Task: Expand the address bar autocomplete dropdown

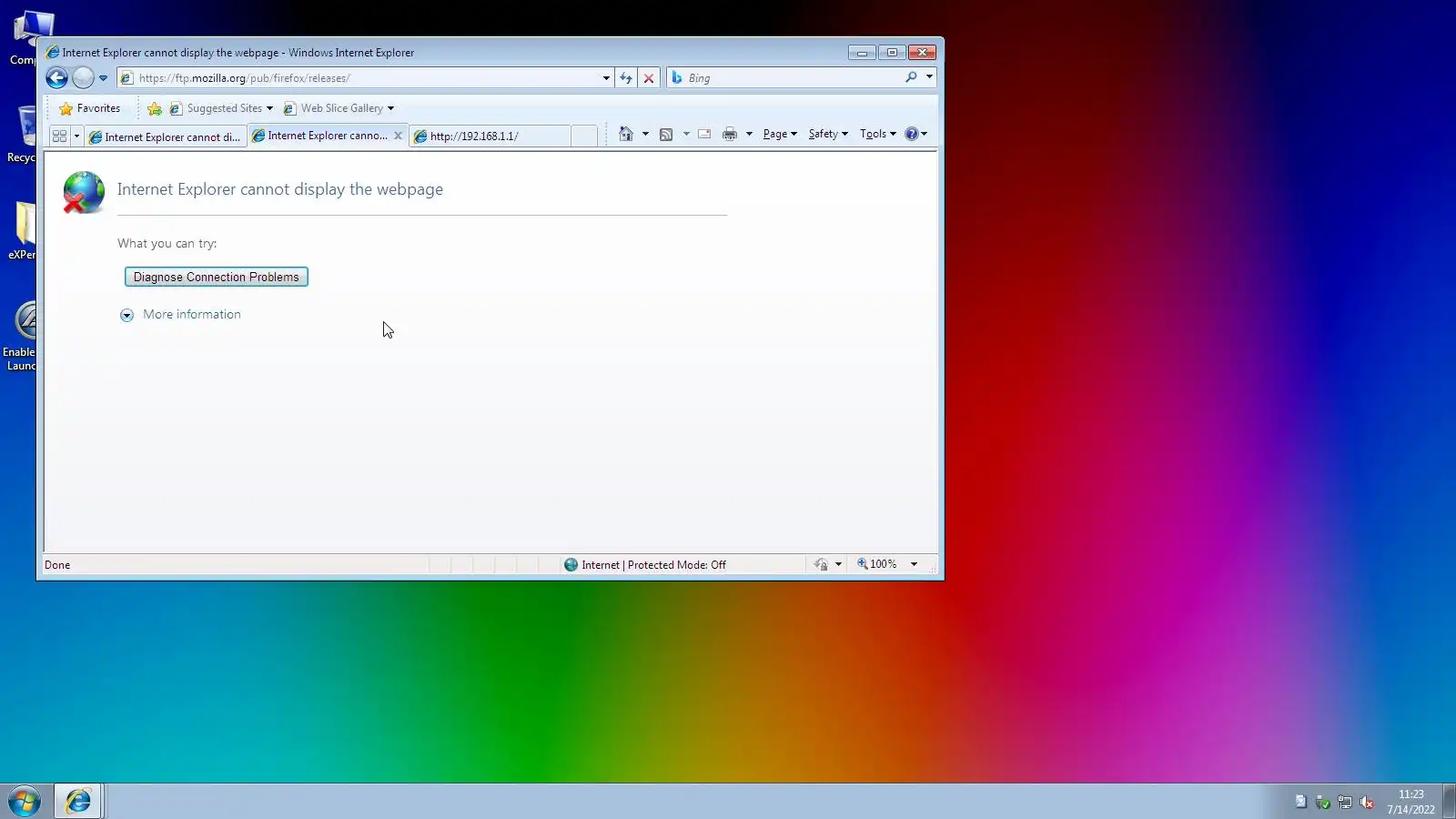Action: coord(606,78)
